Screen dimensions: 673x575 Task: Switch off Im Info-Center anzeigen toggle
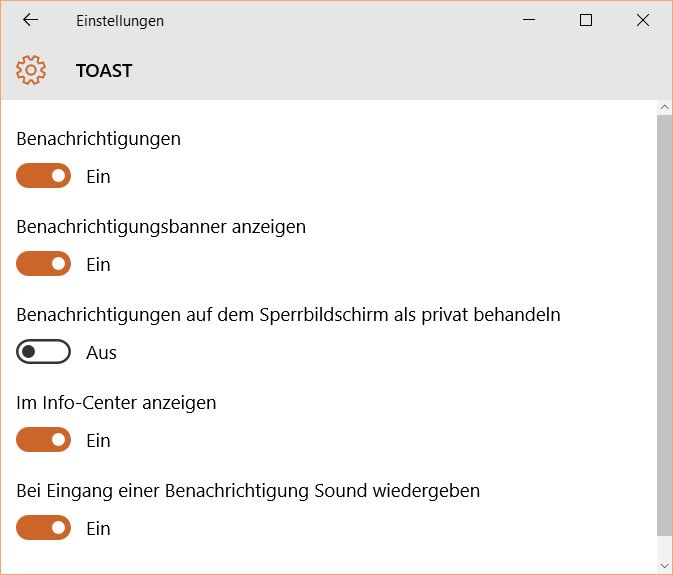coord(44,440)
